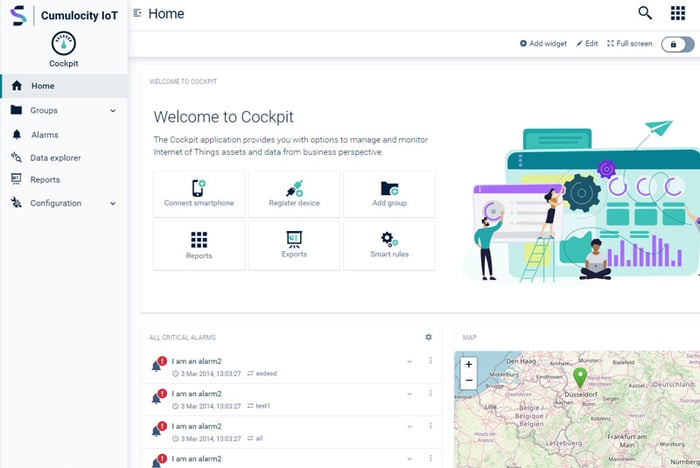The height and width of the screenshot is (468, 700).
Task: Click Add group folder icon
Action: pos(389,188)
